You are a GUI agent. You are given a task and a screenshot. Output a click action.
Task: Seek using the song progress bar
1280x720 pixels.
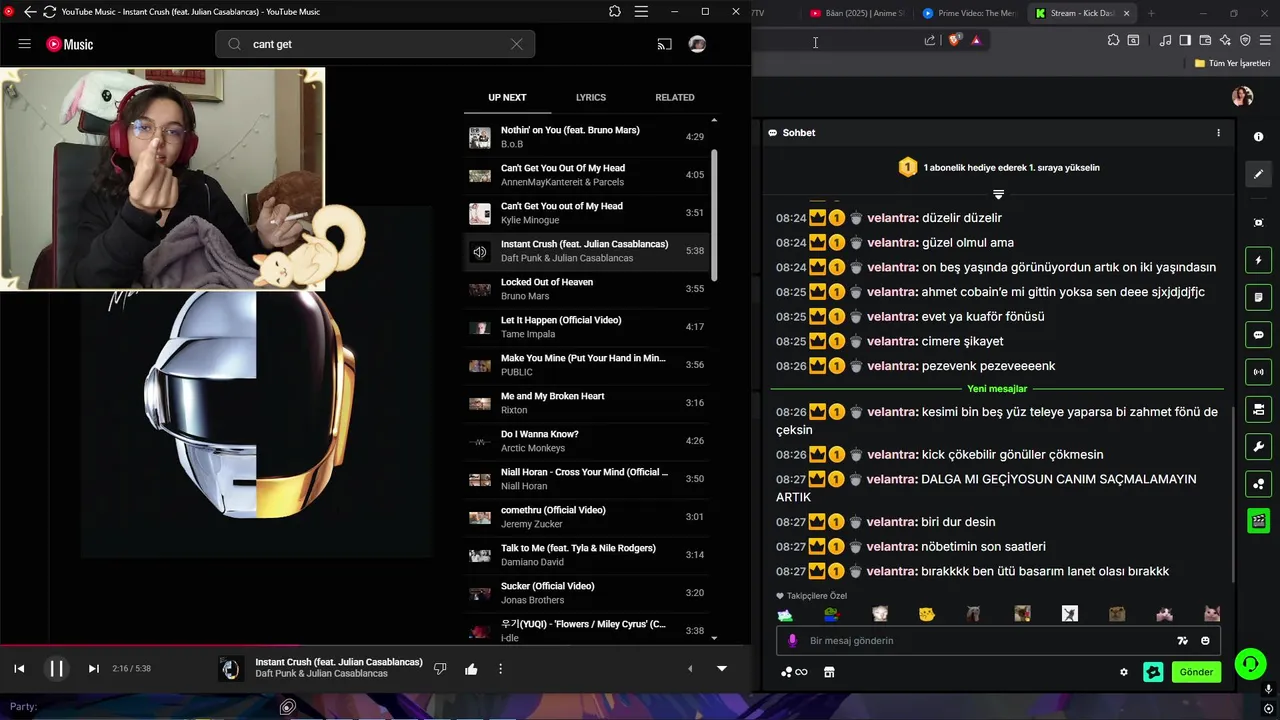tap(375, 645)
